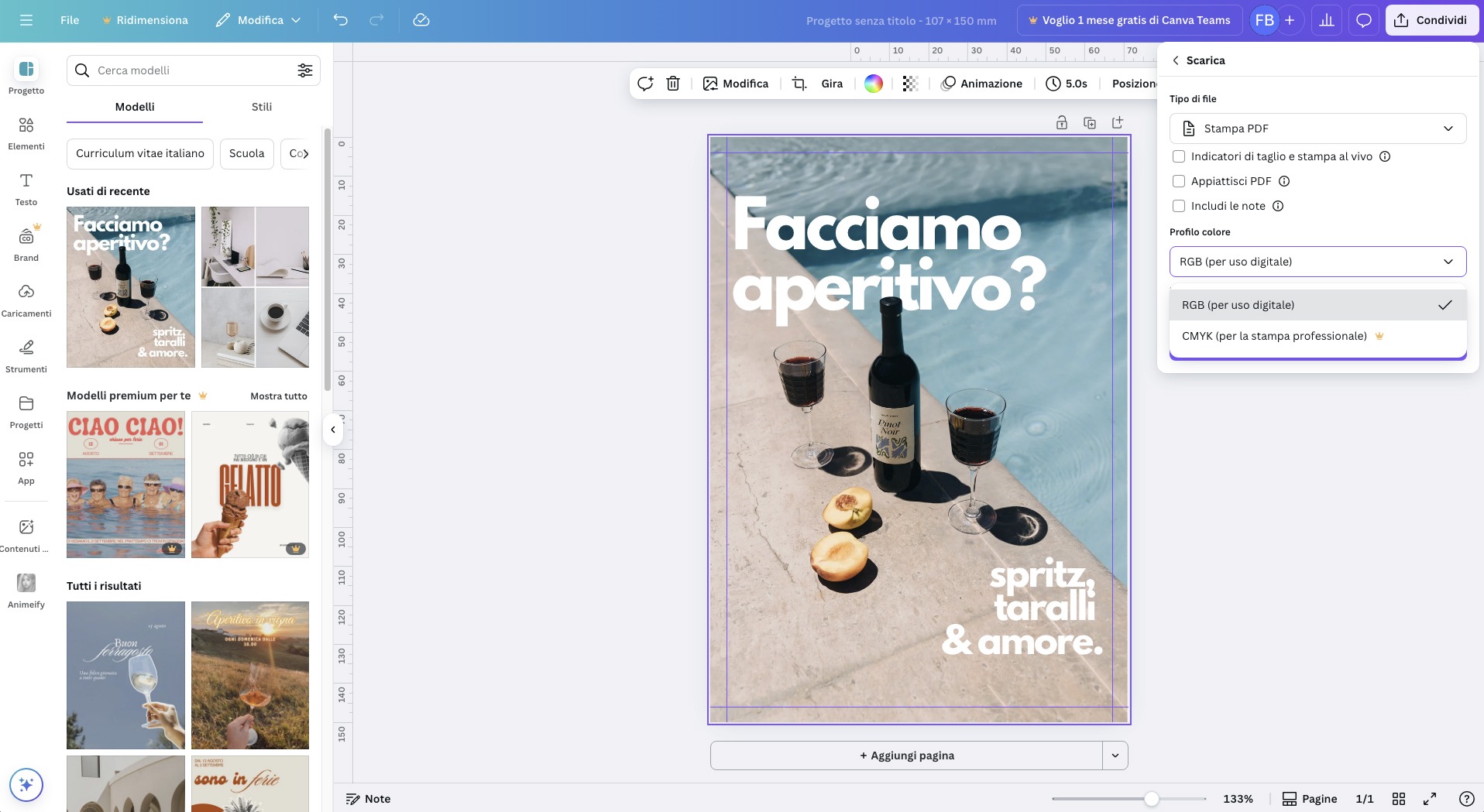
Task: Open the search filters icon
Action: point(305,70)
